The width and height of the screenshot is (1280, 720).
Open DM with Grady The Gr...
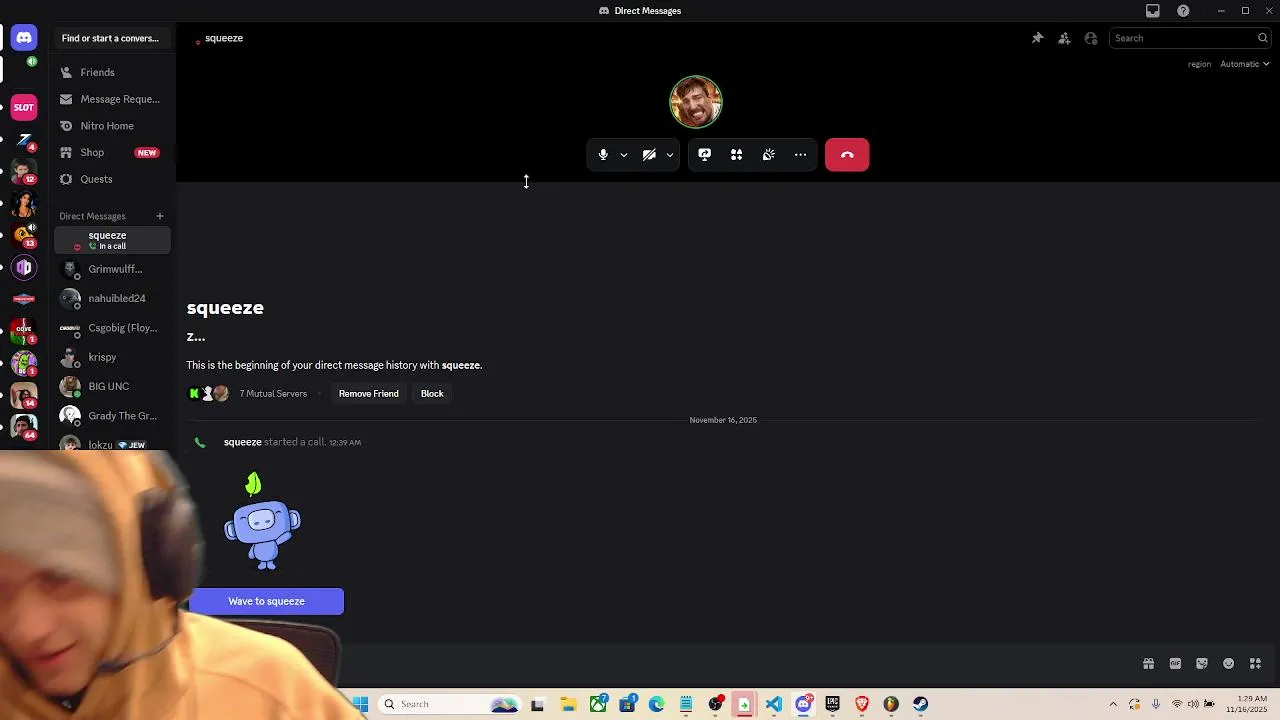coord(112,416)
